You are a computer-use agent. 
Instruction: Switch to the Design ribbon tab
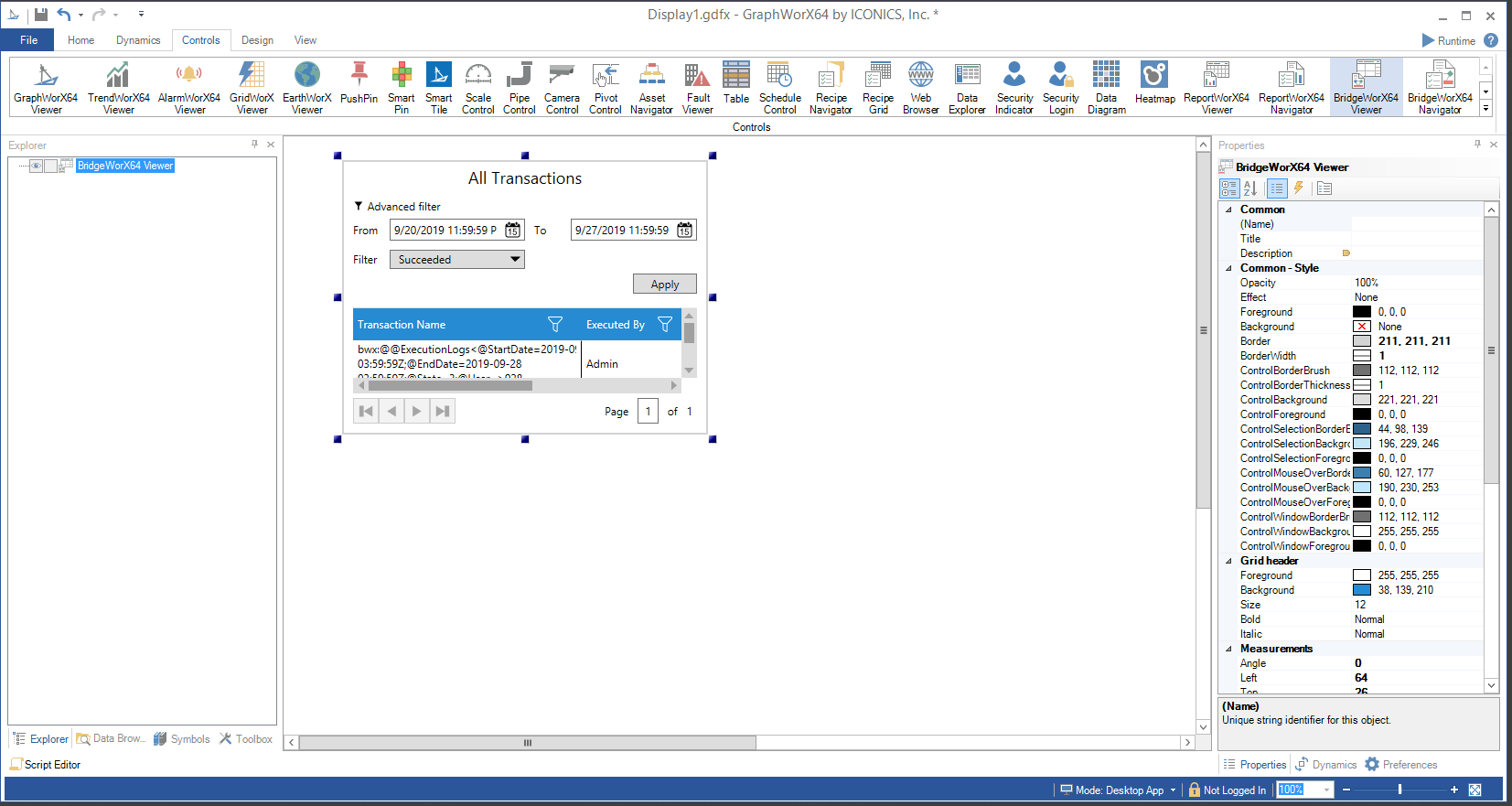tap(257, 40)
